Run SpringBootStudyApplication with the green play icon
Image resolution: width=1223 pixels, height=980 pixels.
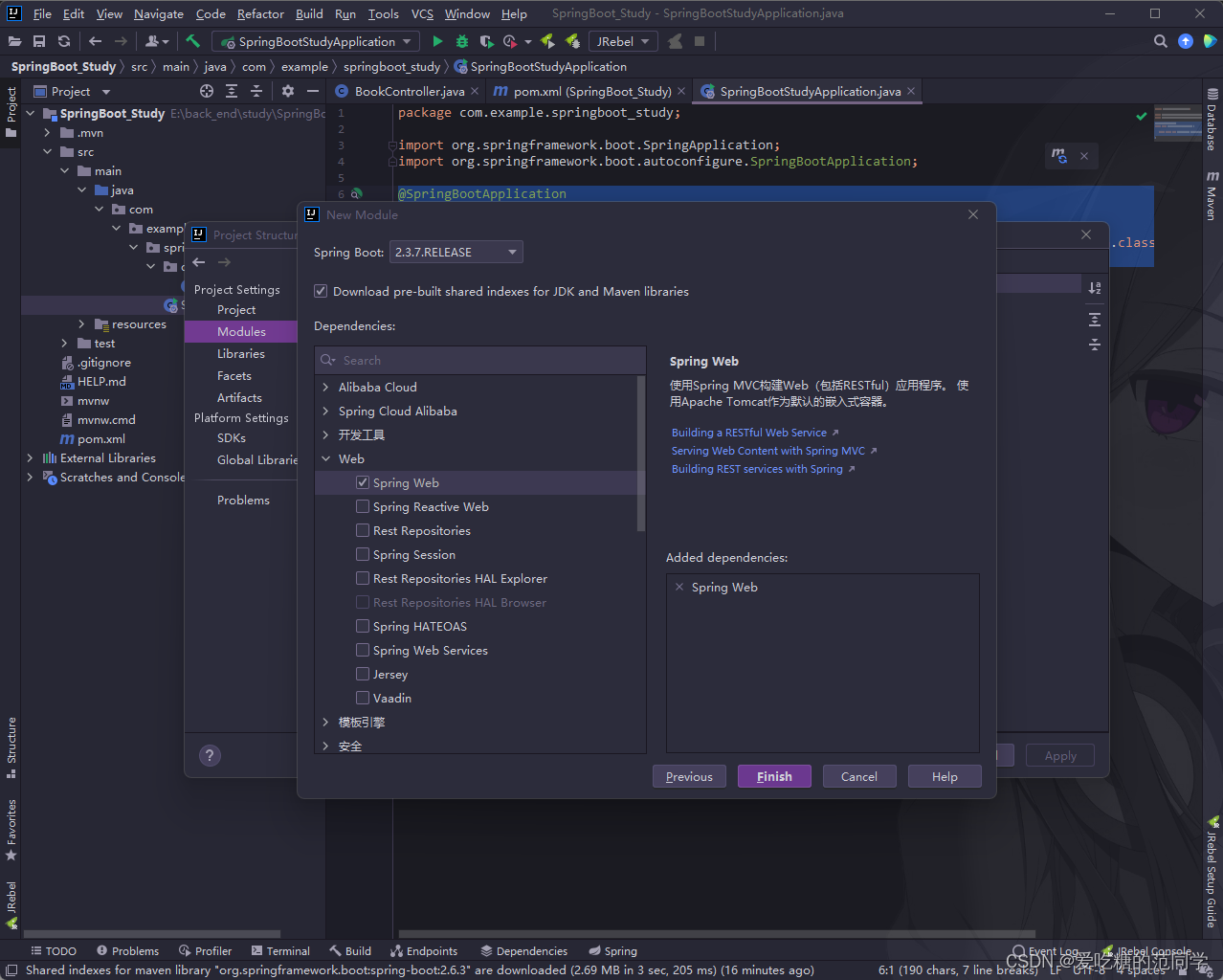pyautogui.click(x=437, y=41)
